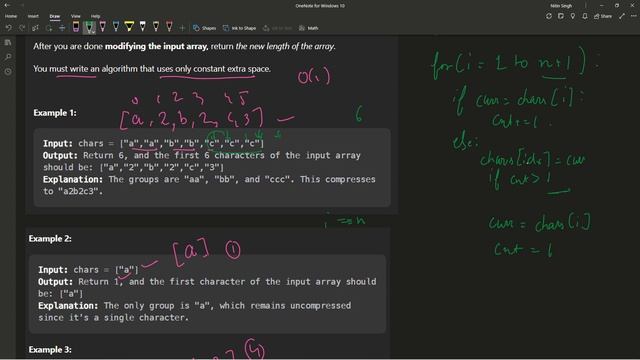Sync the notebook using the sync icon
Screen dimensions: 640x360
(x=549, y=16)
